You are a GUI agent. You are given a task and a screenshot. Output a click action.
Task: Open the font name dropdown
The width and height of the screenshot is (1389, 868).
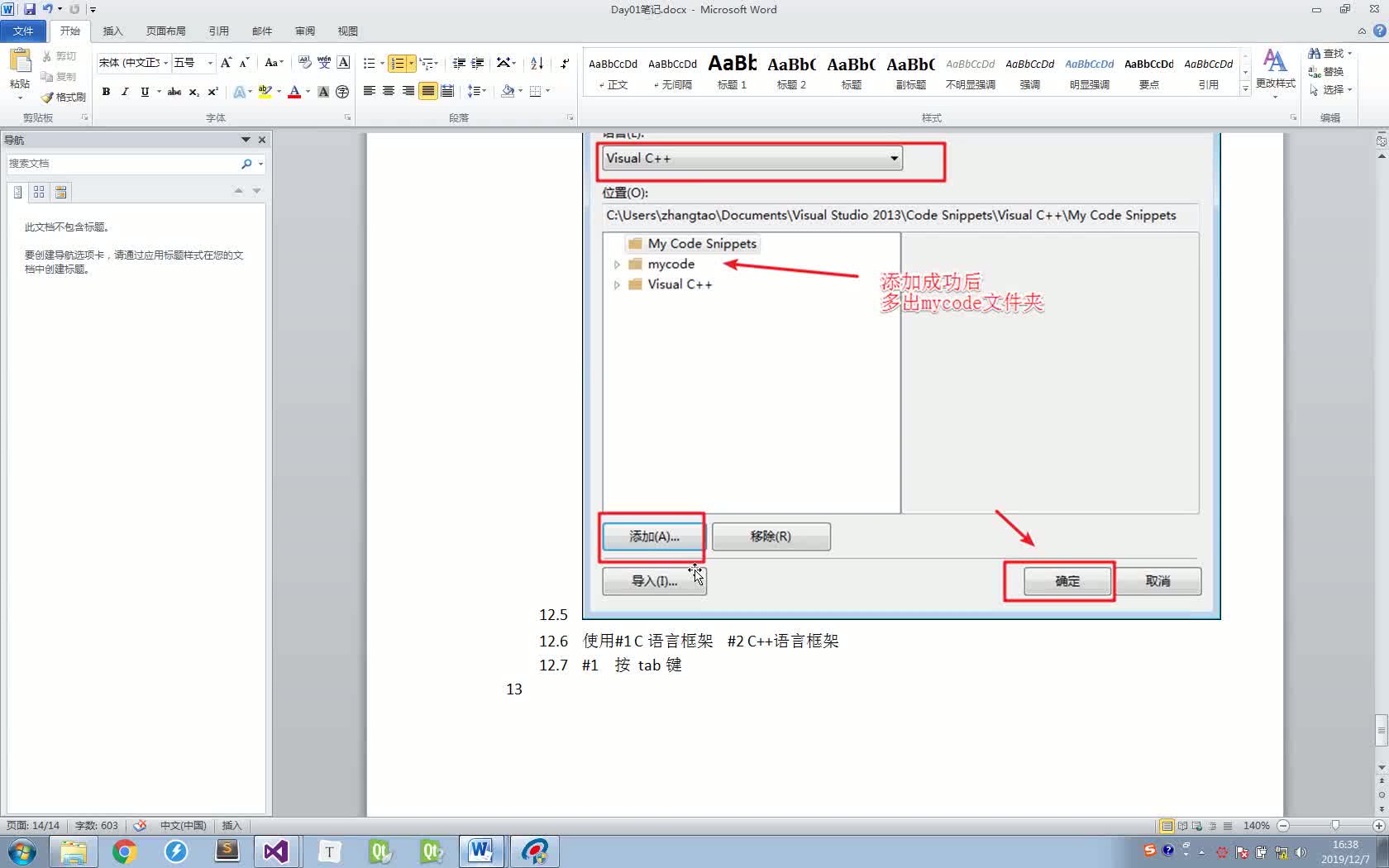coord(165,63)
